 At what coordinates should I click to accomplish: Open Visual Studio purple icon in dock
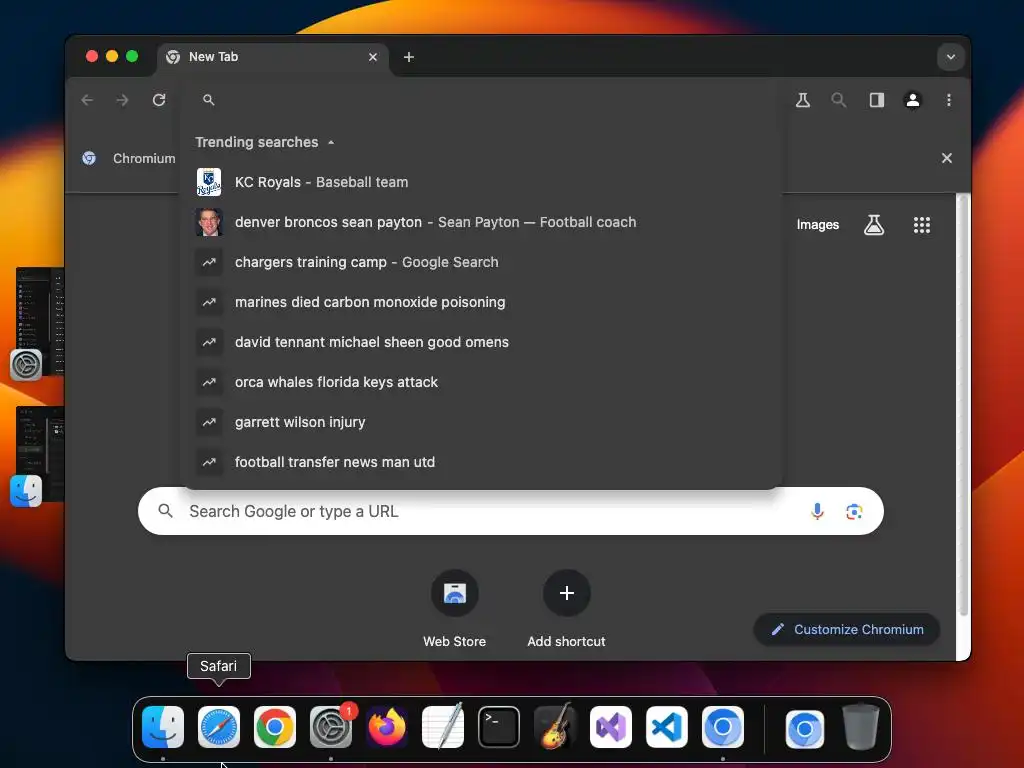[611, 727]
